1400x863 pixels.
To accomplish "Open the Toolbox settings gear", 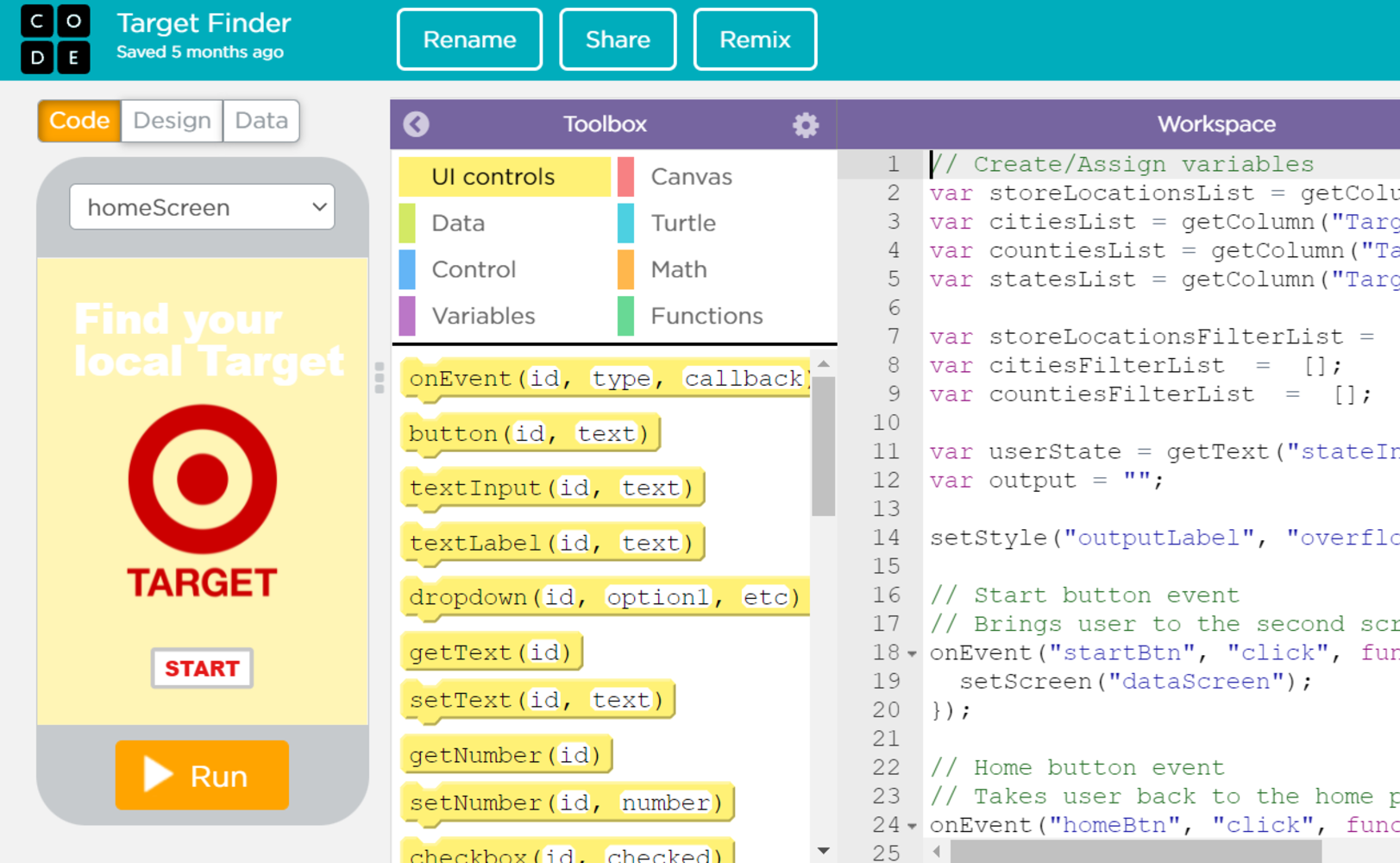I will click(x=806, y=124).
